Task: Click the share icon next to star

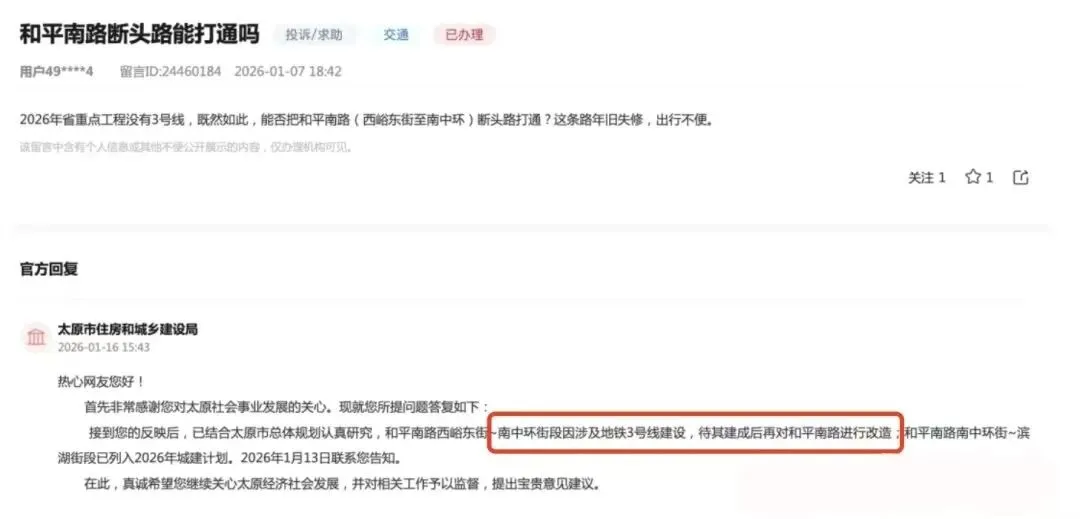Action: tap(1021, 178)
